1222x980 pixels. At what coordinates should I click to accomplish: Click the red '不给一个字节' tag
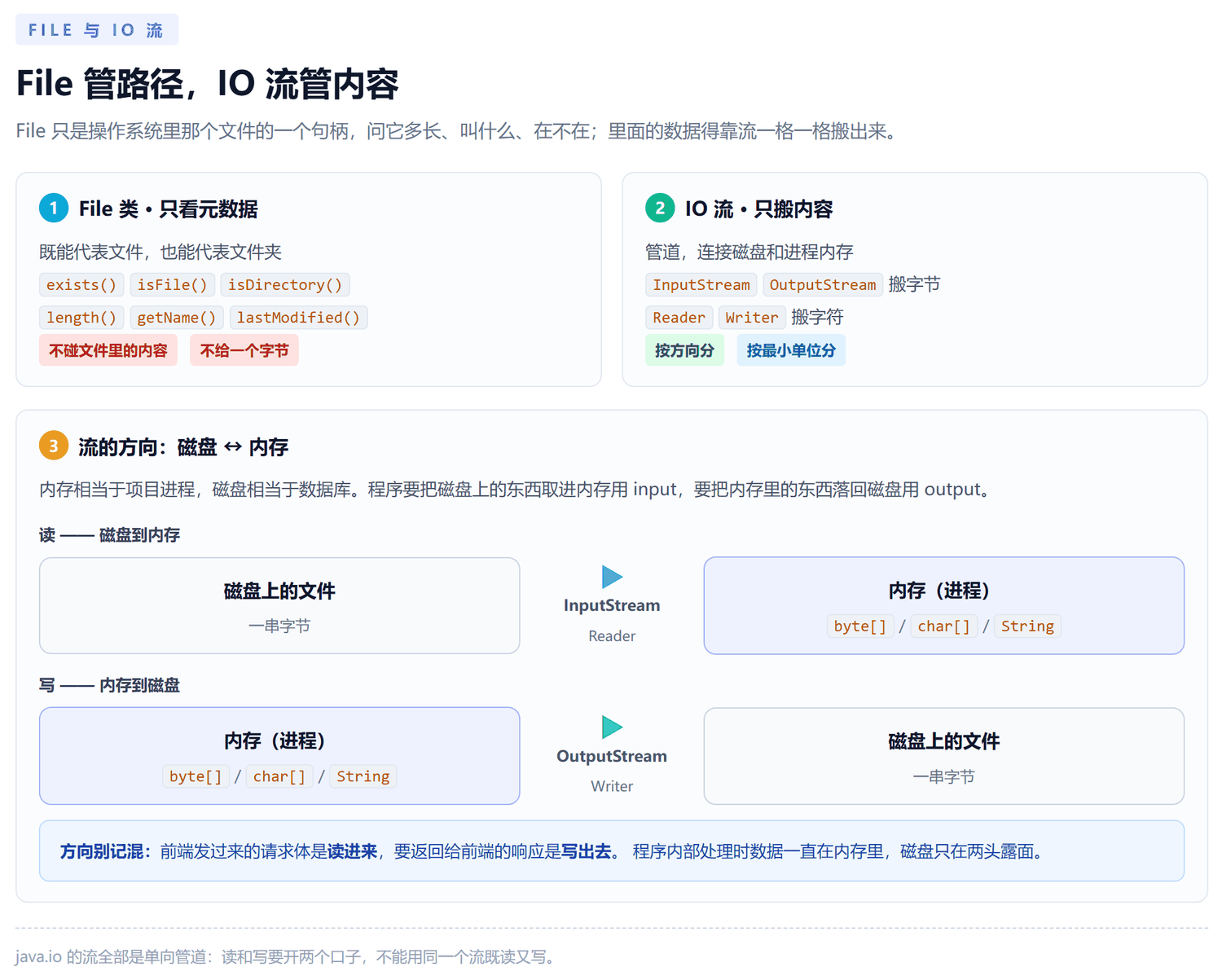point(244,350)
